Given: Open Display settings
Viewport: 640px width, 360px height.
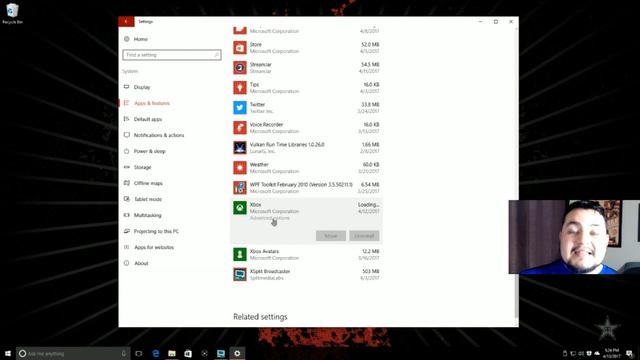Looking at the screenshot, I should point(142,87).
